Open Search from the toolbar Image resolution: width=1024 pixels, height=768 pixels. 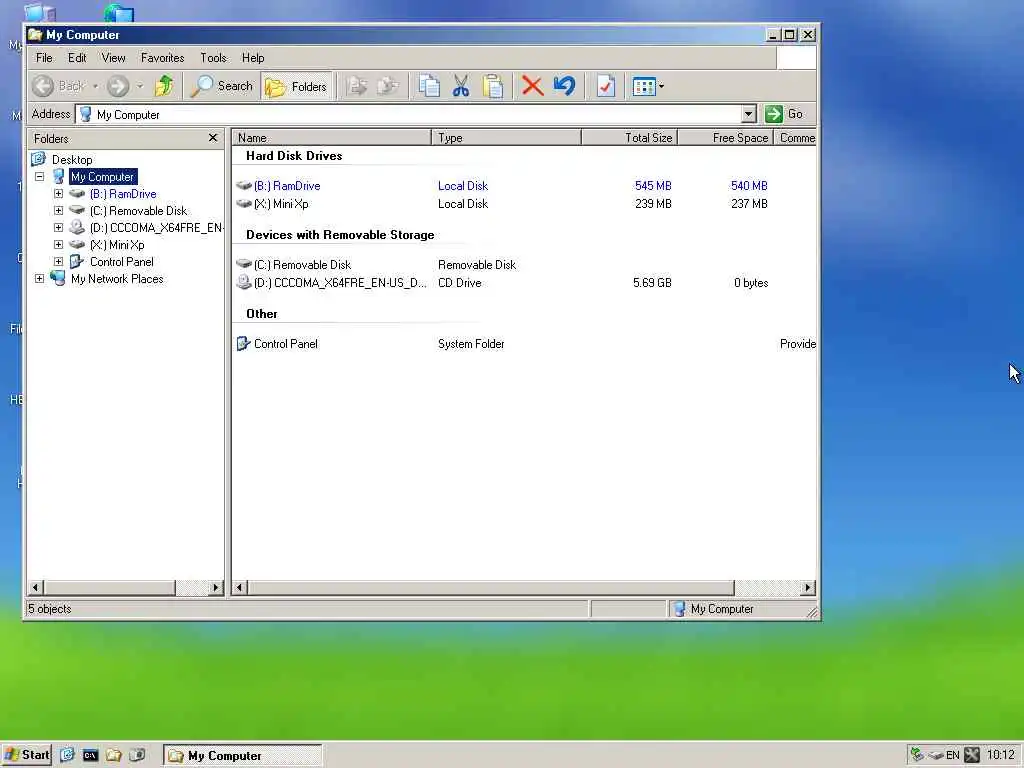point(221,86)
